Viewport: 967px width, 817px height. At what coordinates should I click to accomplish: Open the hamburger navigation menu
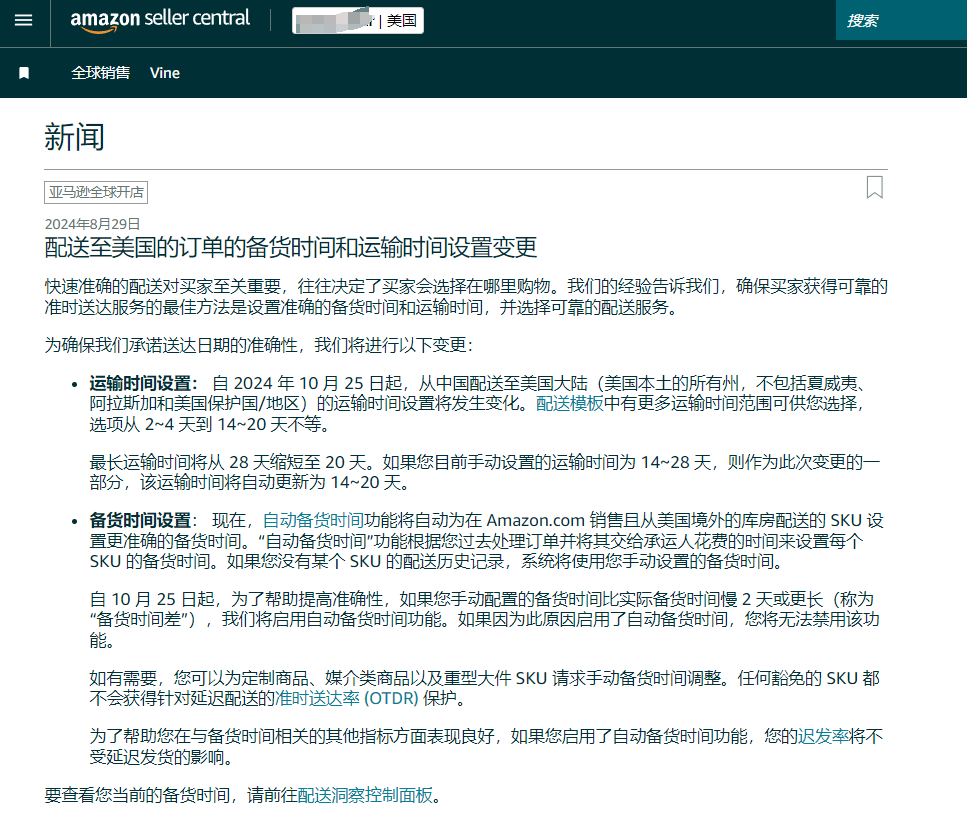click(23, 20)
